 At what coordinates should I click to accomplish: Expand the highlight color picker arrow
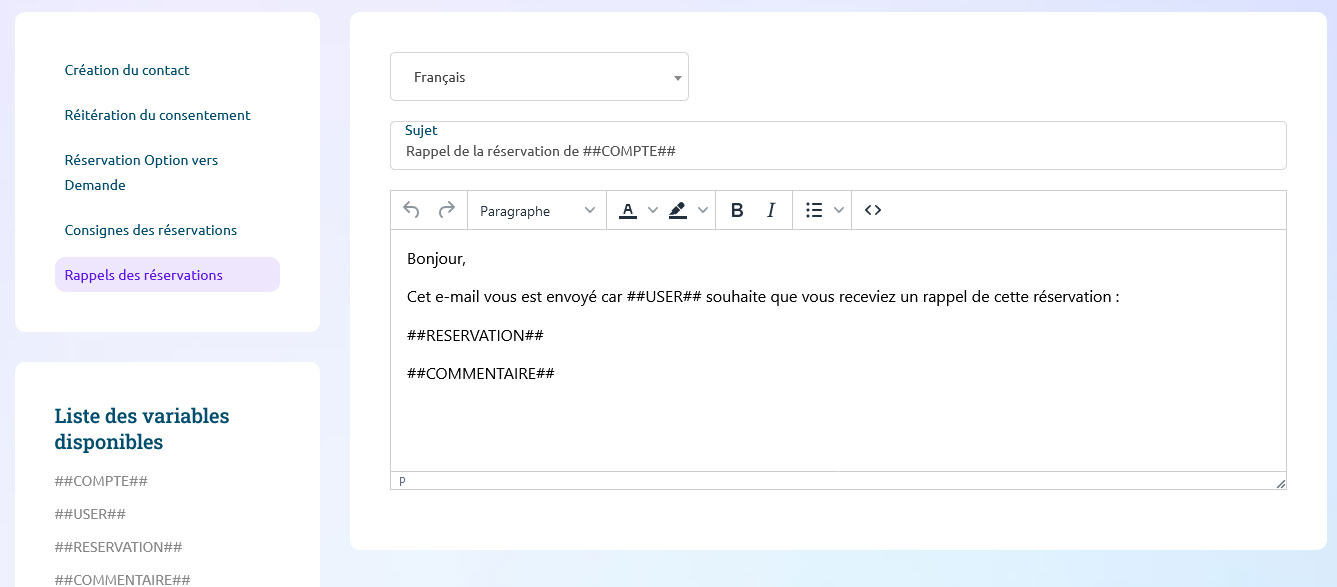coord(702,210)
